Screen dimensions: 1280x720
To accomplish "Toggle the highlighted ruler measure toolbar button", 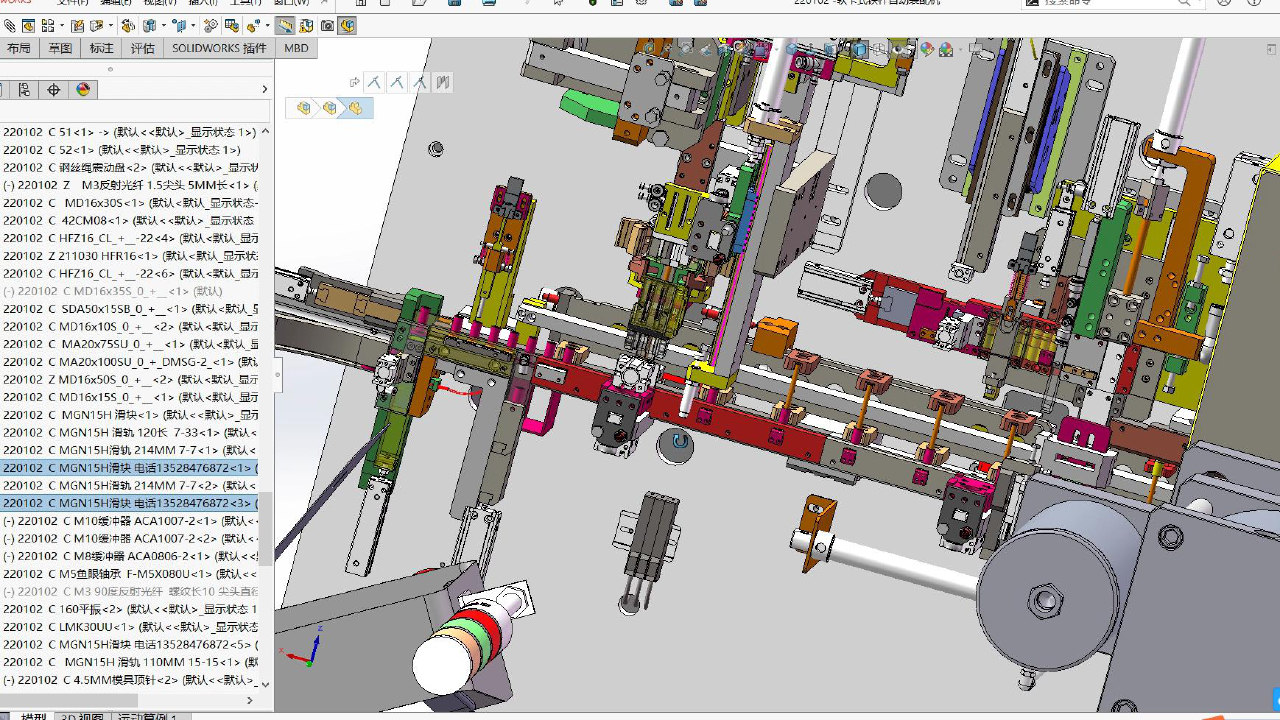I will pos(285,25).
